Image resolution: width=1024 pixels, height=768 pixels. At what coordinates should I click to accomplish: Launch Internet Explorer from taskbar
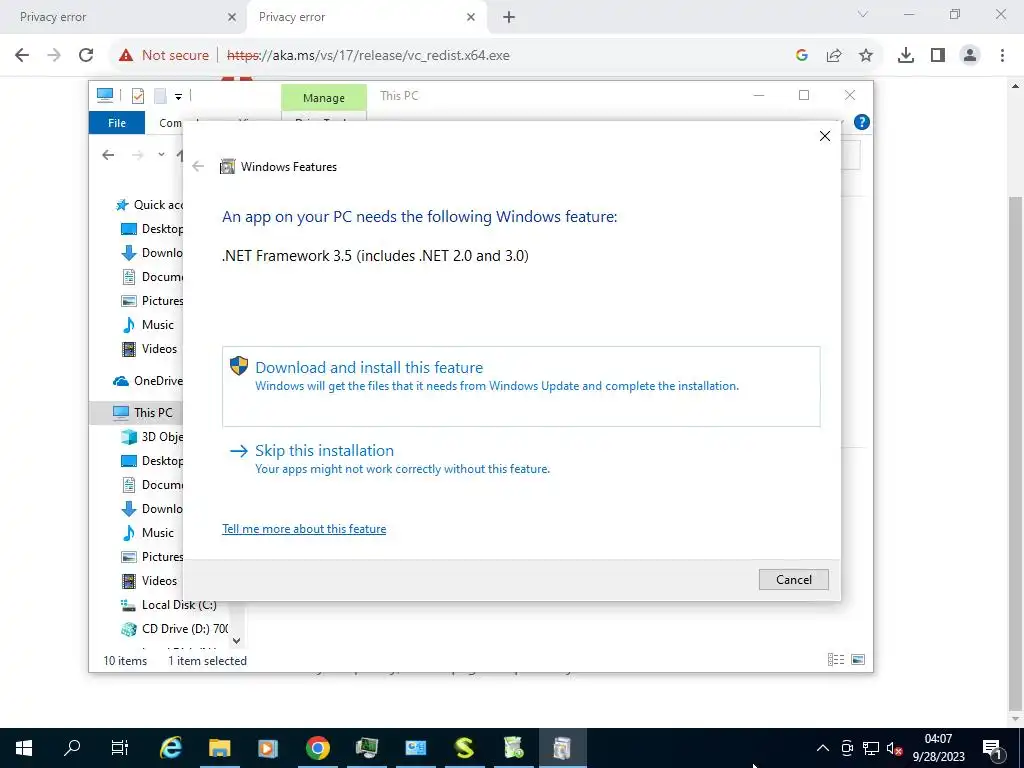tap(170, 748)
